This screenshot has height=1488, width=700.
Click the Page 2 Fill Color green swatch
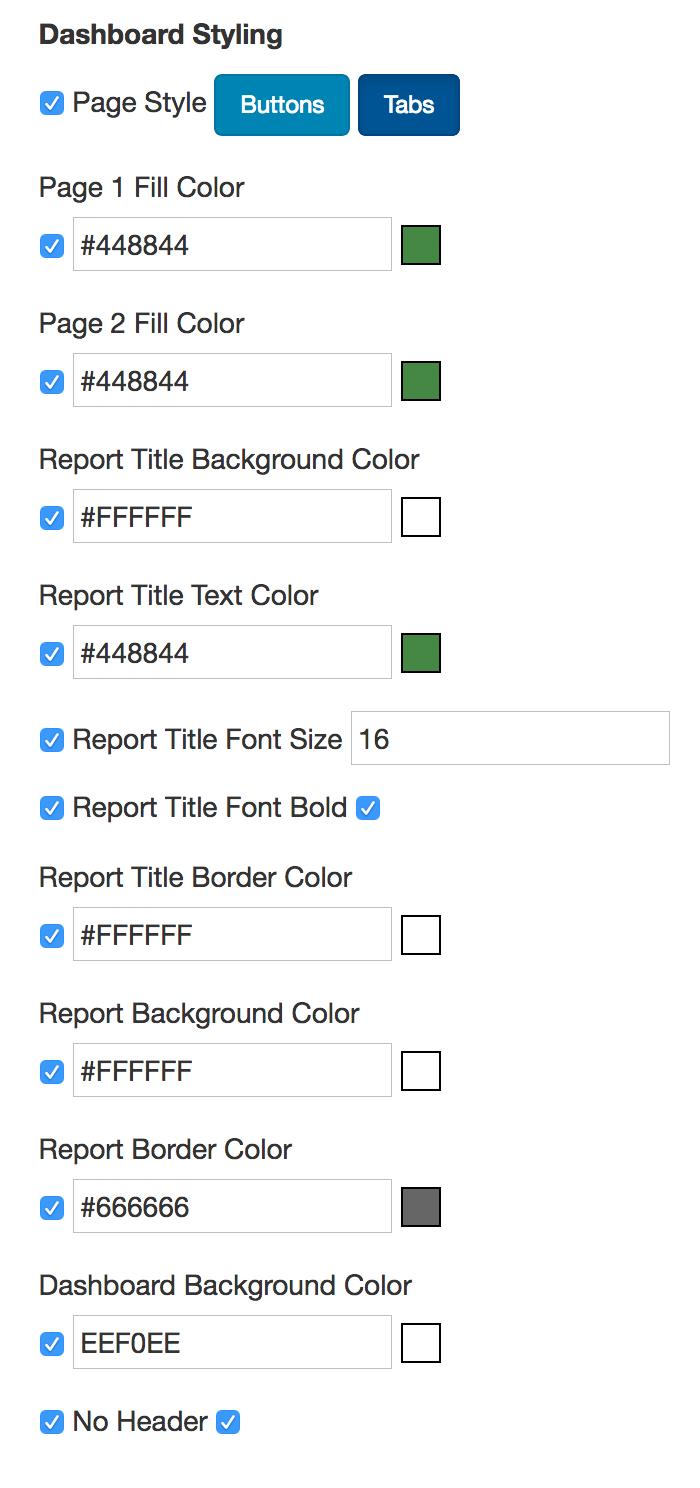pyautogui.click(x=420, y=380)
